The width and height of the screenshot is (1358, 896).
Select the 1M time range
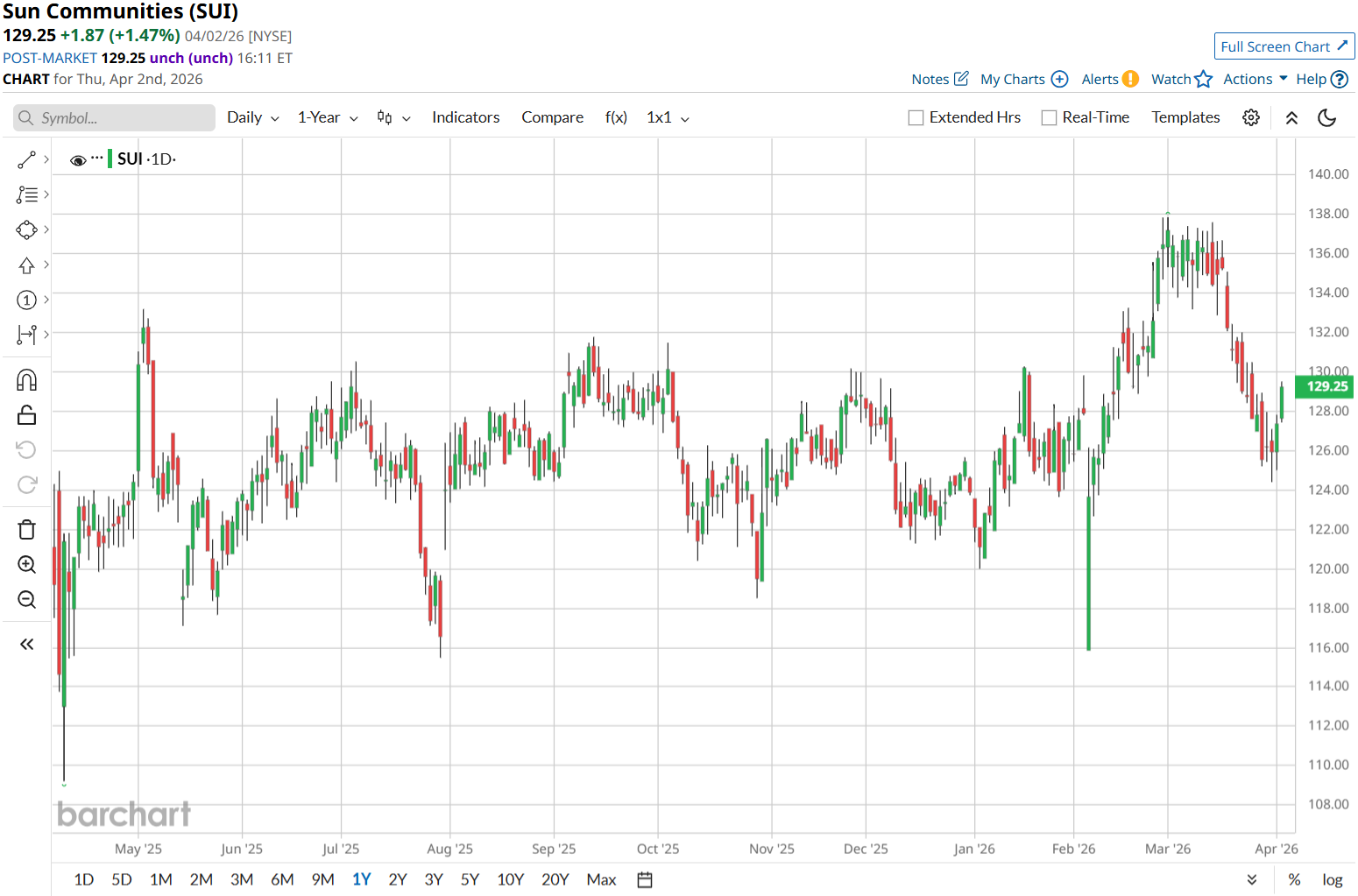coord(161,879)
